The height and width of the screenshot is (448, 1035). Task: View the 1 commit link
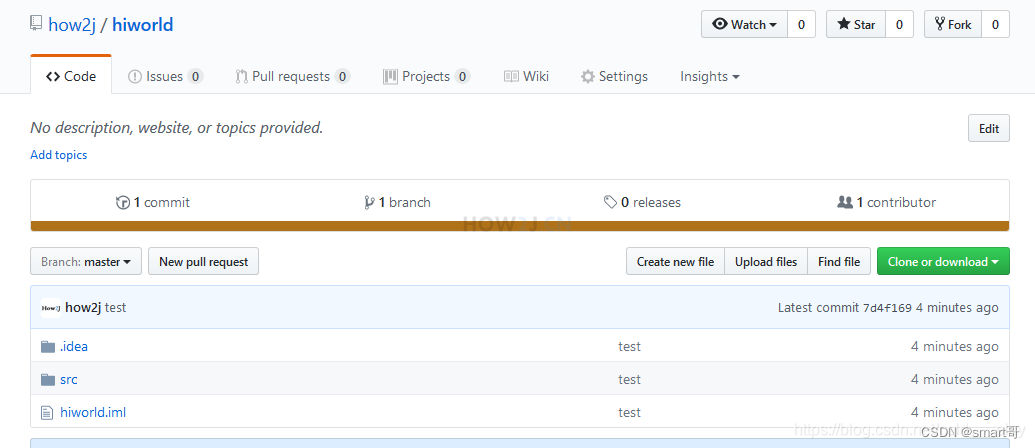point(153,203)
